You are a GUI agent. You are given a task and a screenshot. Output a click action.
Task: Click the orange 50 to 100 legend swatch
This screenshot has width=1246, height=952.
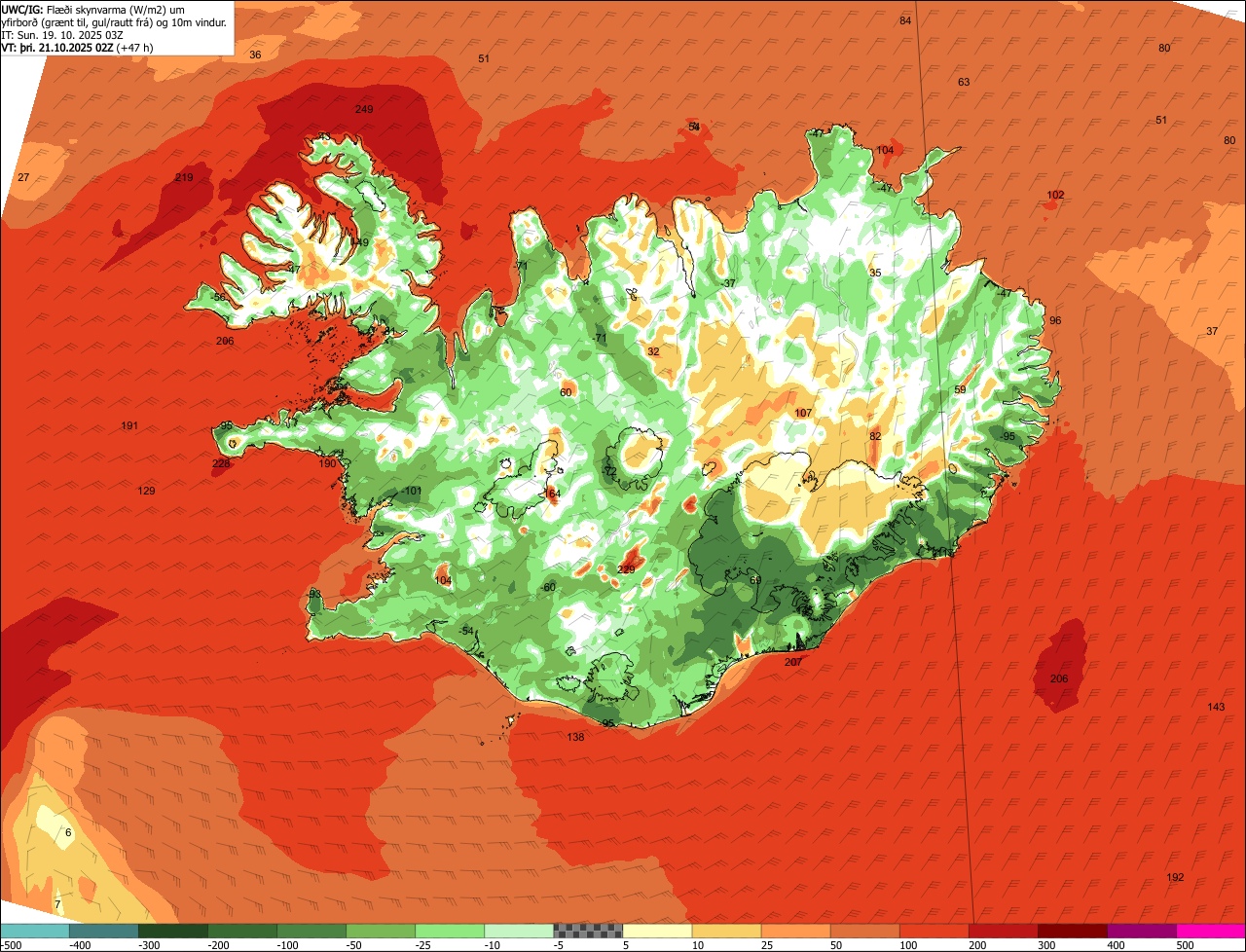point(864,931)
